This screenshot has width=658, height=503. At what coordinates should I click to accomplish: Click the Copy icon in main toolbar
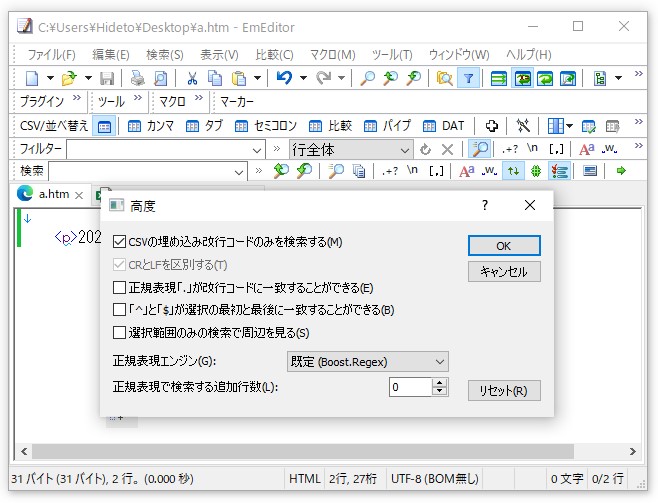[x=215, y=78]
